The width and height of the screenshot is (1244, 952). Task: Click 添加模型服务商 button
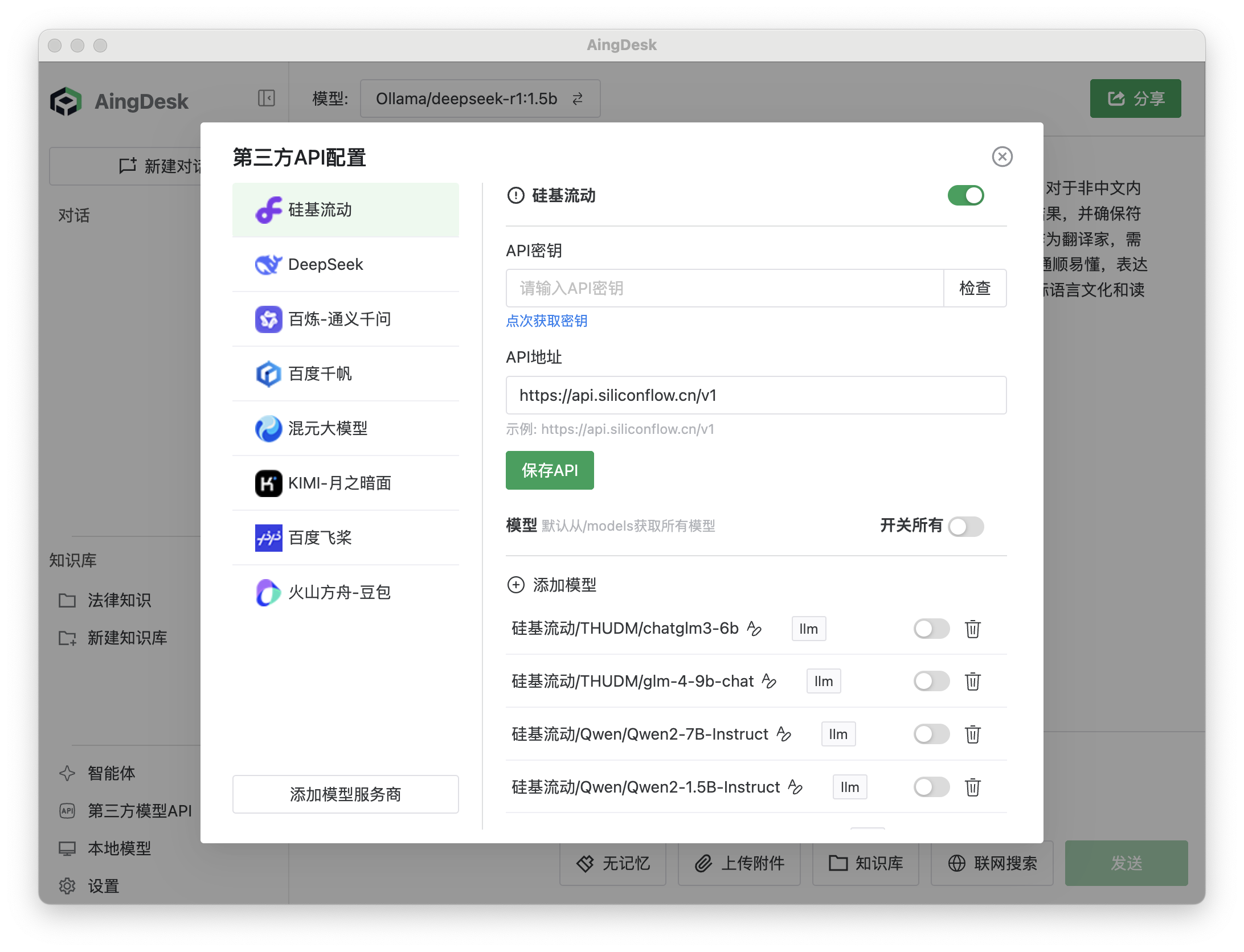coord(345,794)
